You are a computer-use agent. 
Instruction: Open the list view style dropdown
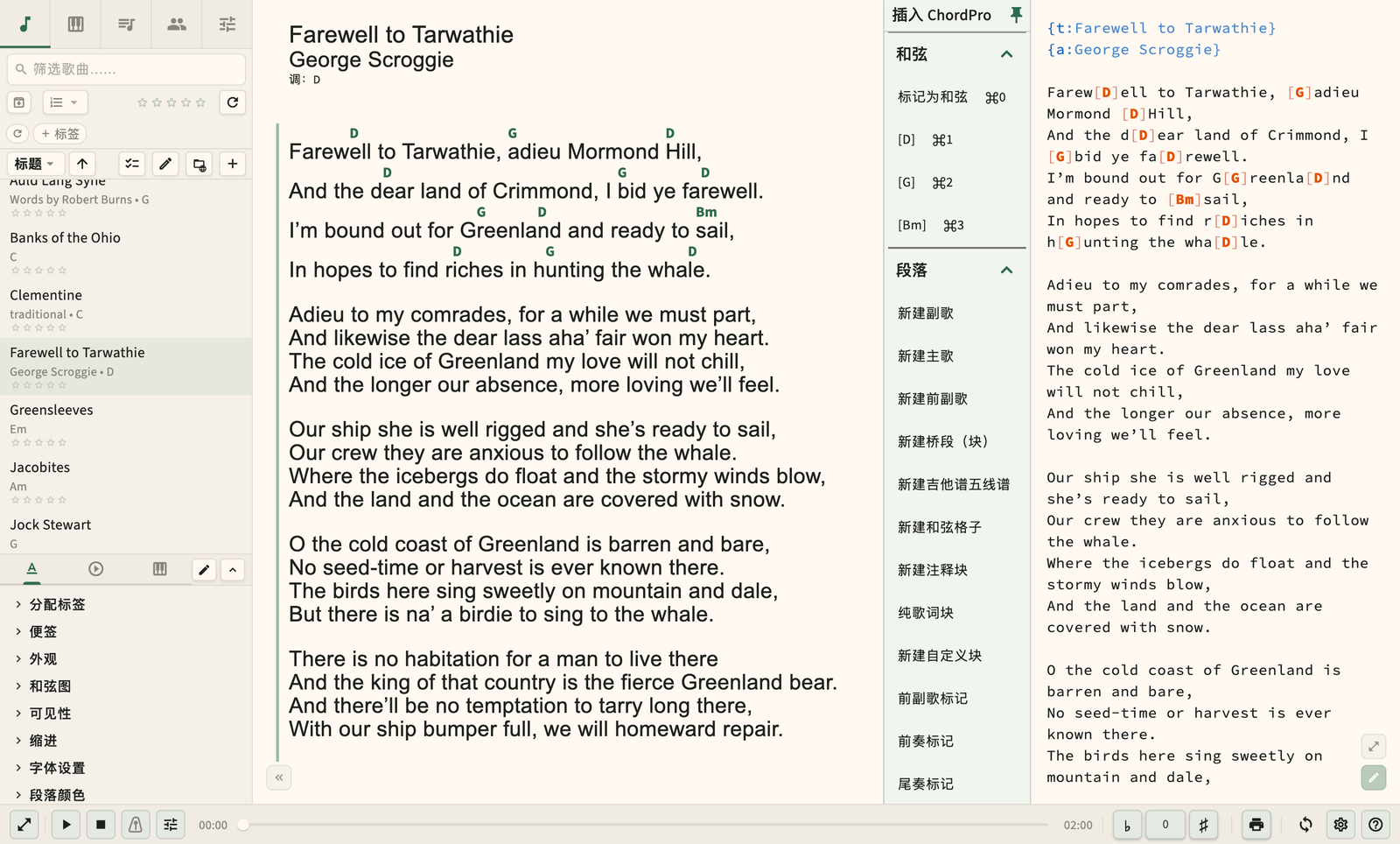[x=65, y=102]
